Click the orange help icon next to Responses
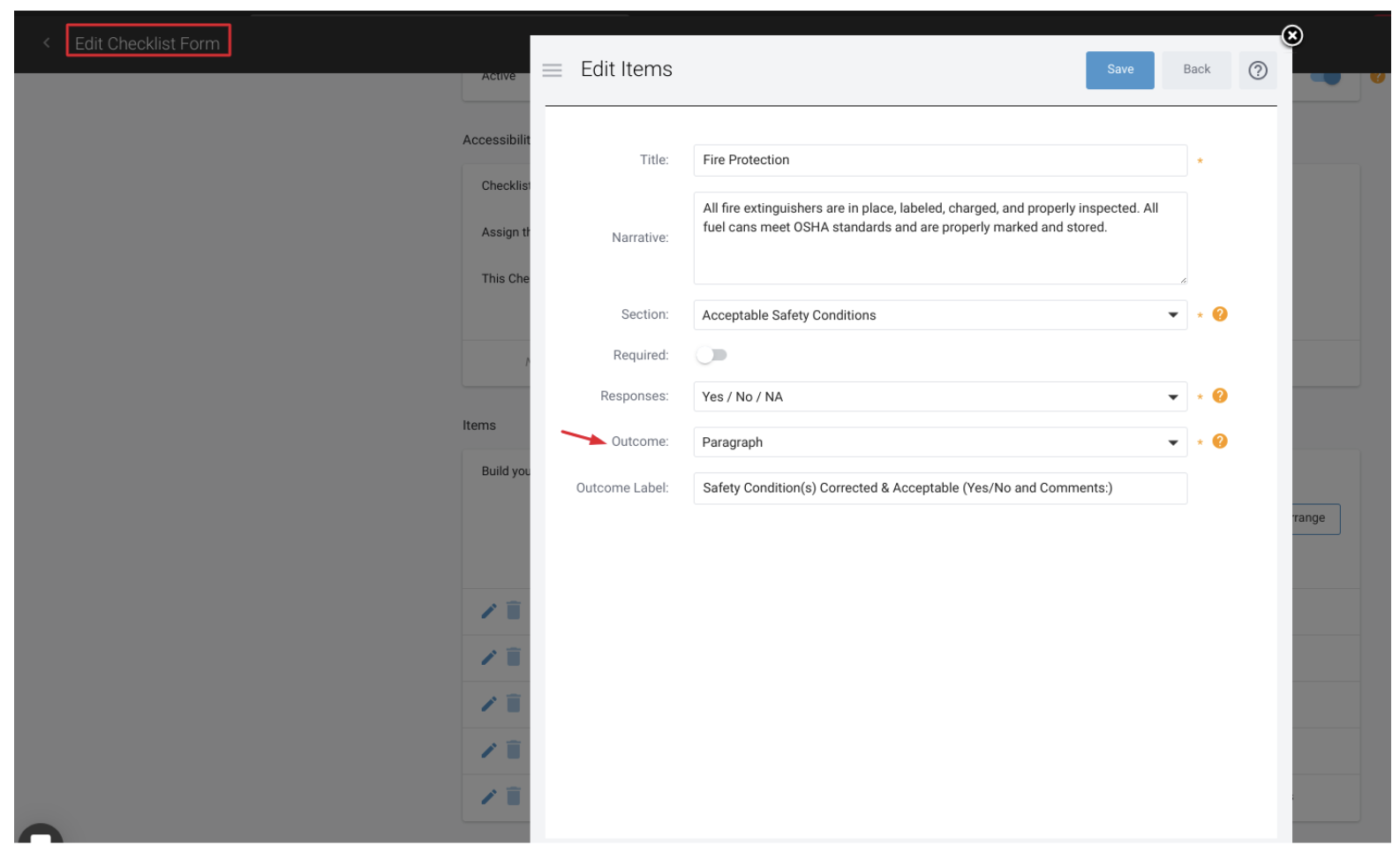The image size is (1400, 860). (x=1220, y=396)
